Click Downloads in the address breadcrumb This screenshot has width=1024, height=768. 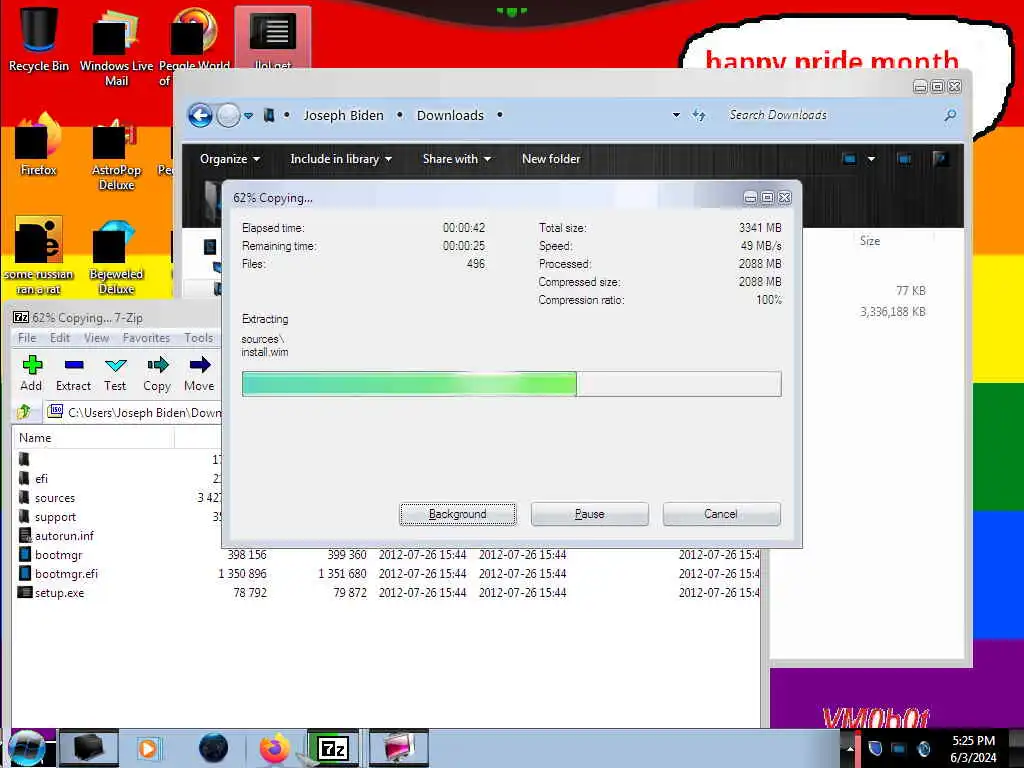tap(450, 116)
